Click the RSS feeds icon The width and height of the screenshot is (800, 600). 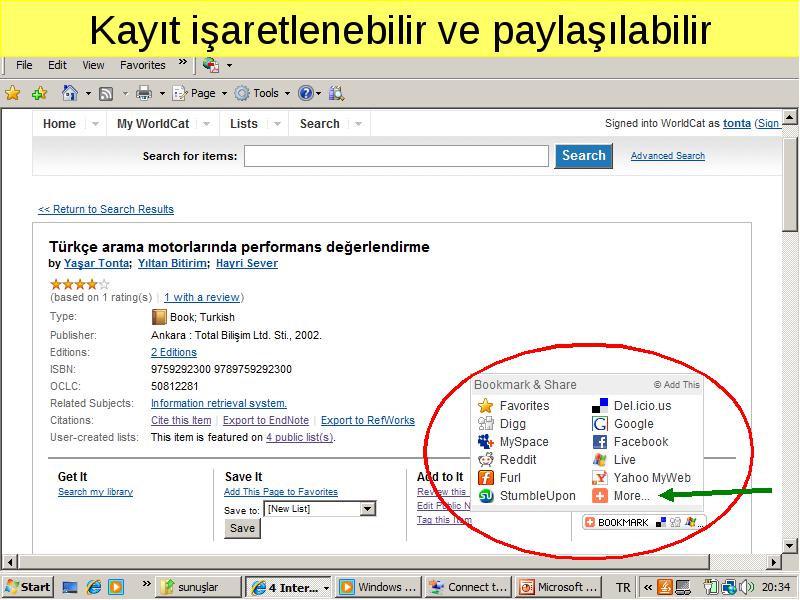tap(106, 93)
